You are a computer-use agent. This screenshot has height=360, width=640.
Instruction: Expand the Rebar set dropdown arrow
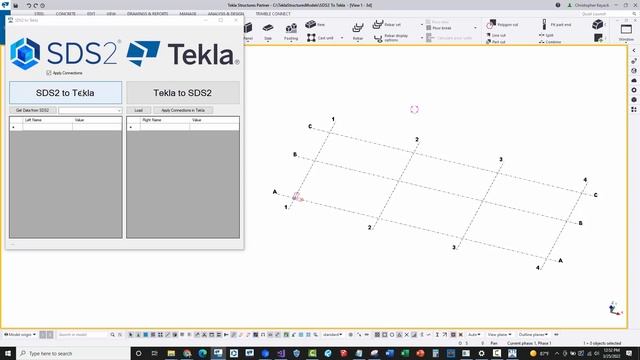(422, 25)
